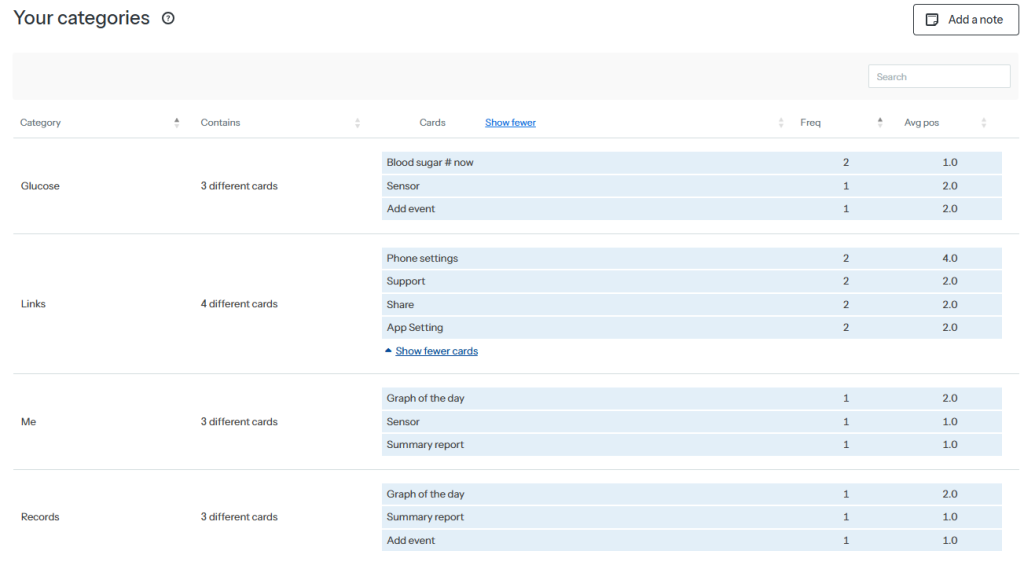Sort by Avg pos column arrows

pyautogui.click(x=983, y=123)
